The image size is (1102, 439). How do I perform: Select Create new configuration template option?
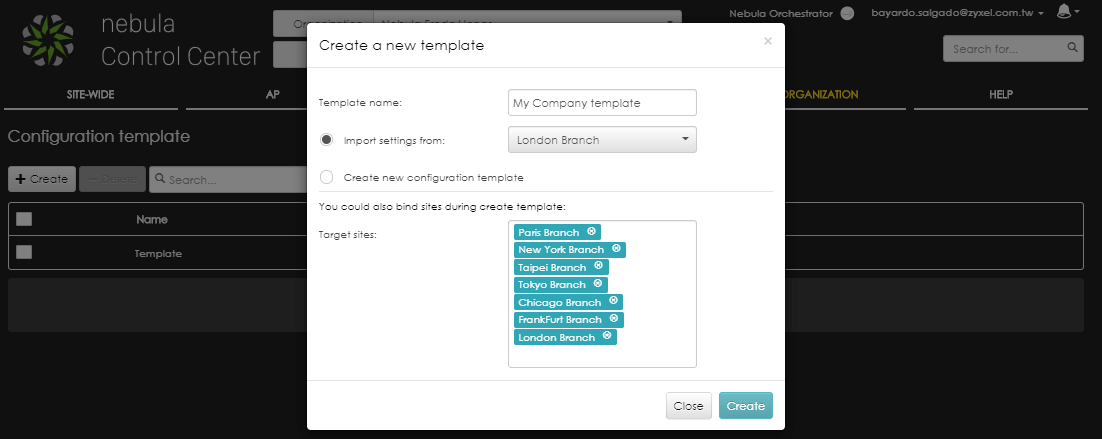coord(326,177)
